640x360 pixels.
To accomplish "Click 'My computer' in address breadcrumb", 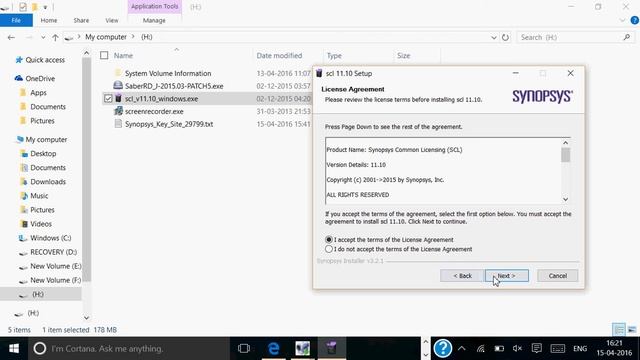I will point(106,37).
